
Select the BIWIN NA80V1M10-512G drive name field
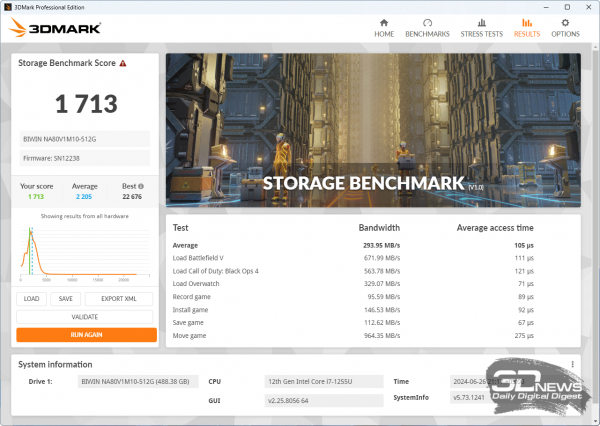85,139
